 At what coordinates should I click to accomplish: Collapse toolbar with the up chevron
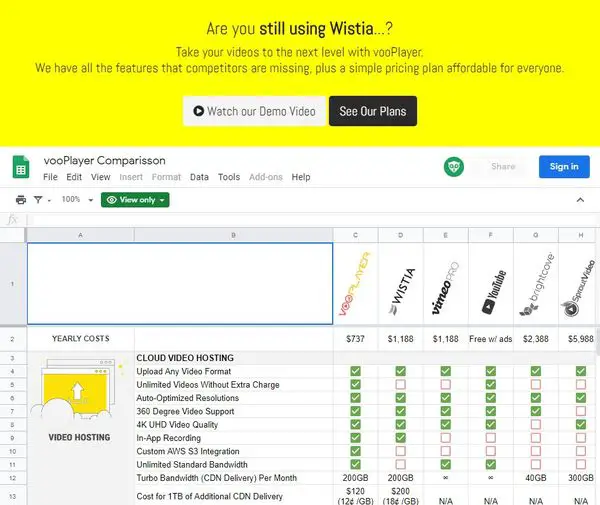pos(580,200)
